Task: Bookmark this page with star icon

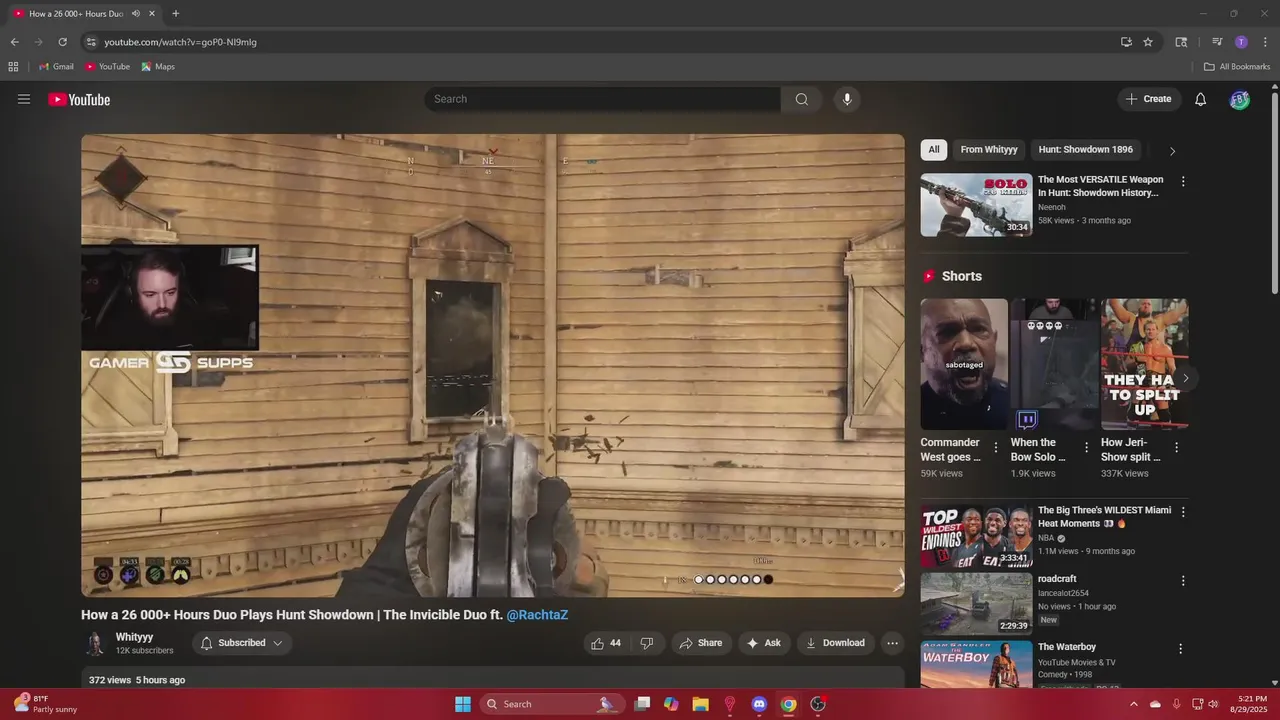Action: click(x=1148, y=42)
